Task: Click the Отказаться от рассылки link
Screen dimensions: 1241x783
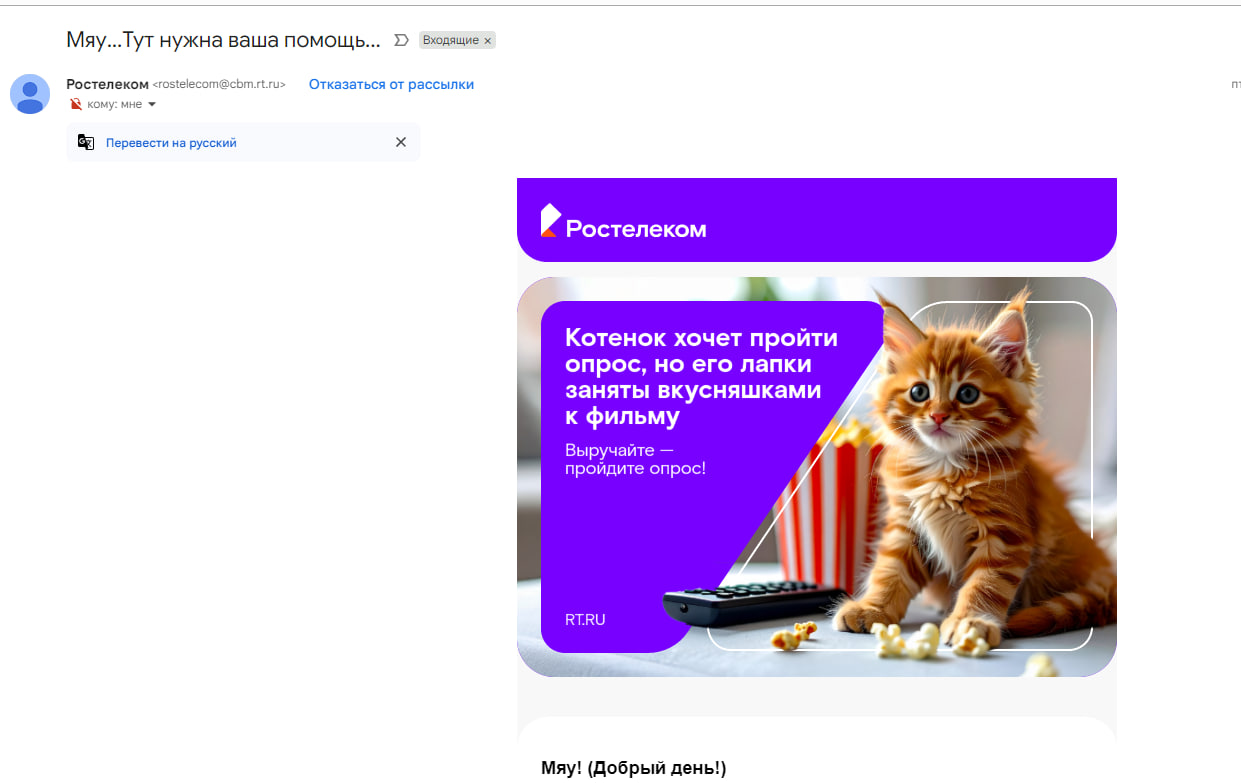Action: click(391, 85)
